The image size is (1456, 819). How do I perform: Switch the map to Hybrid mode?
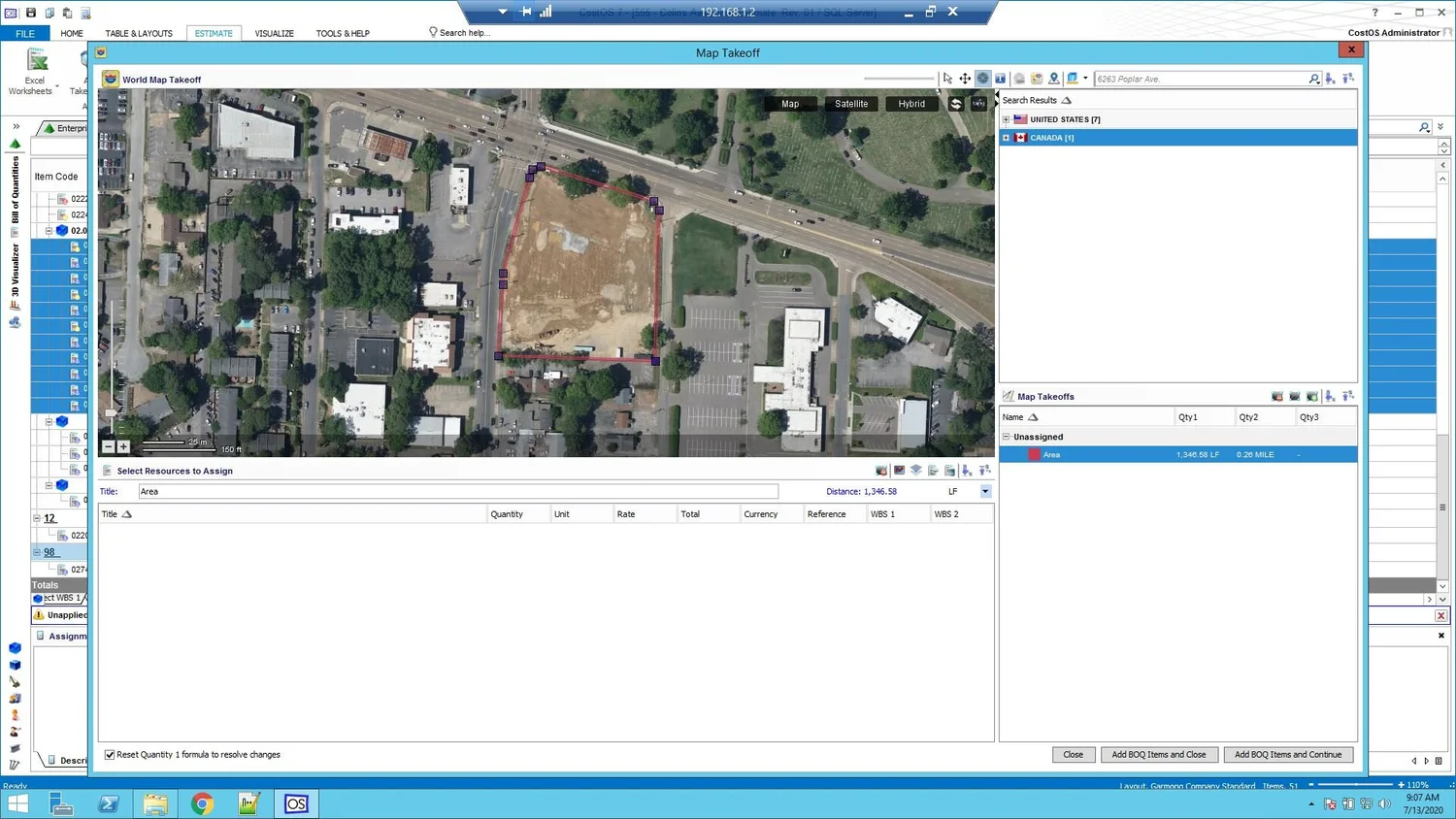(910, 104)
